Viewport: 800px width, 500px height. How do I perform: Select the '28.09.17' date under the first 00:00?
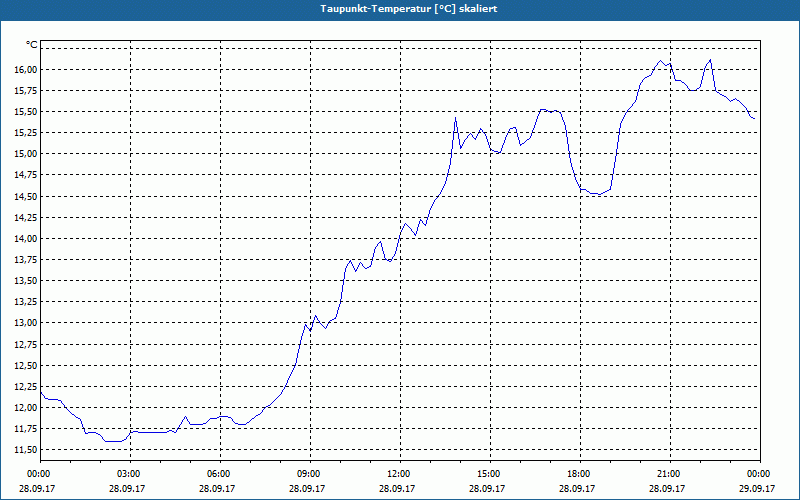click(x=37, y=488)
